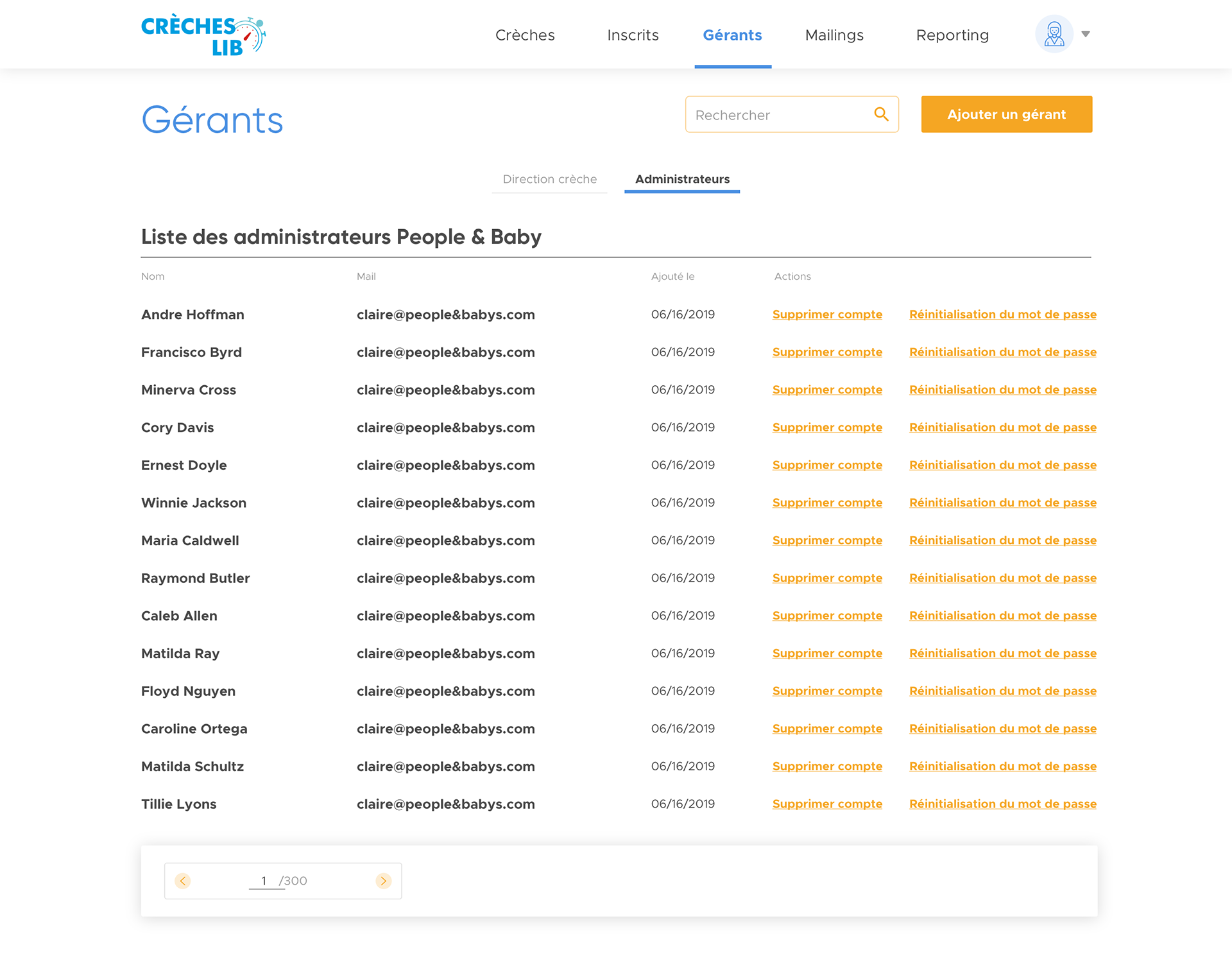
Task: Open the user avatar profile icon
Action: tap(1054, 34)
